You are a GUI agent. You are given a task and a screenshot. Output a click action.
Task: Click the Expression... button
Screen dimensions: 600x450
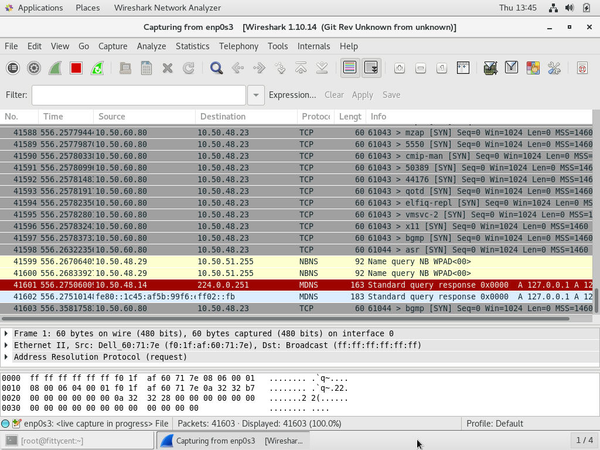point(292,95)
